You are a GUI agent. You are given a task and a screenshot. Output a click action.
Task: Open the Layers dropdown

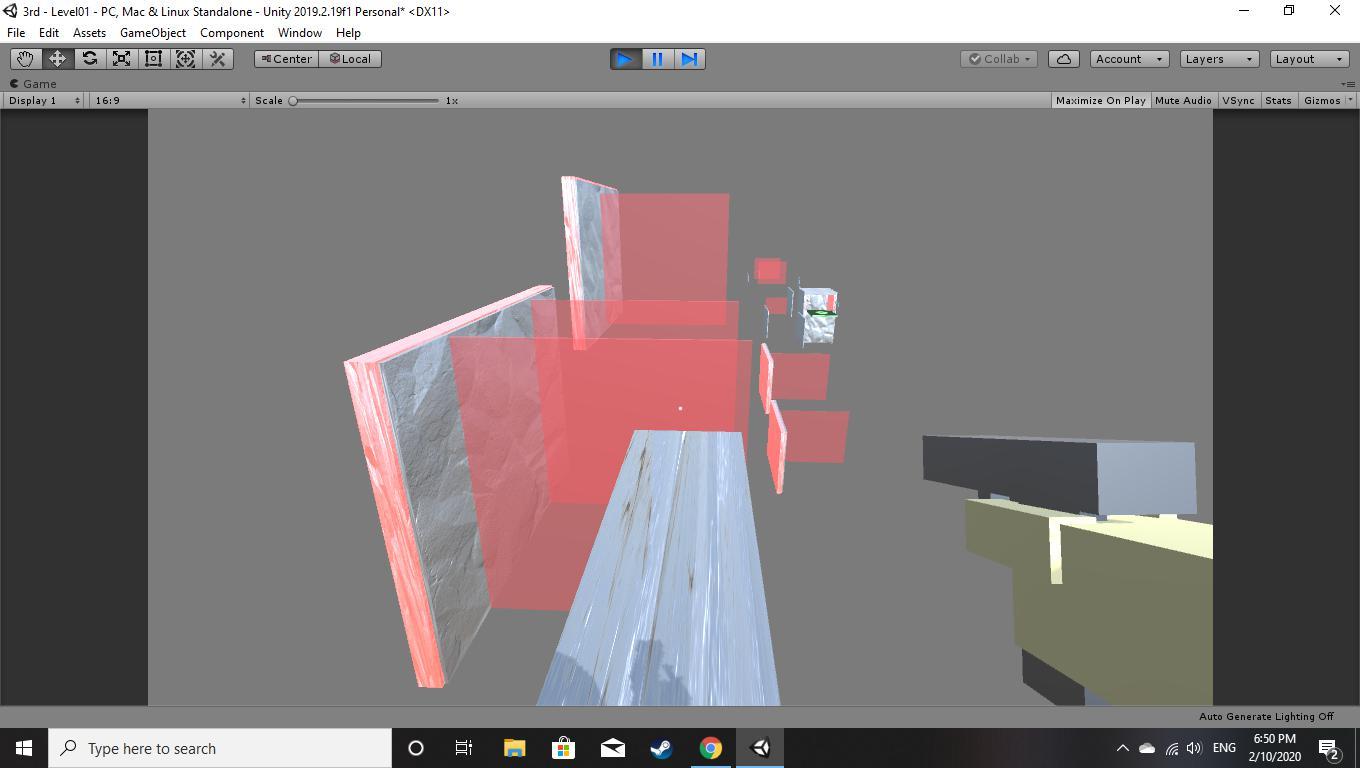(1218, 59)
